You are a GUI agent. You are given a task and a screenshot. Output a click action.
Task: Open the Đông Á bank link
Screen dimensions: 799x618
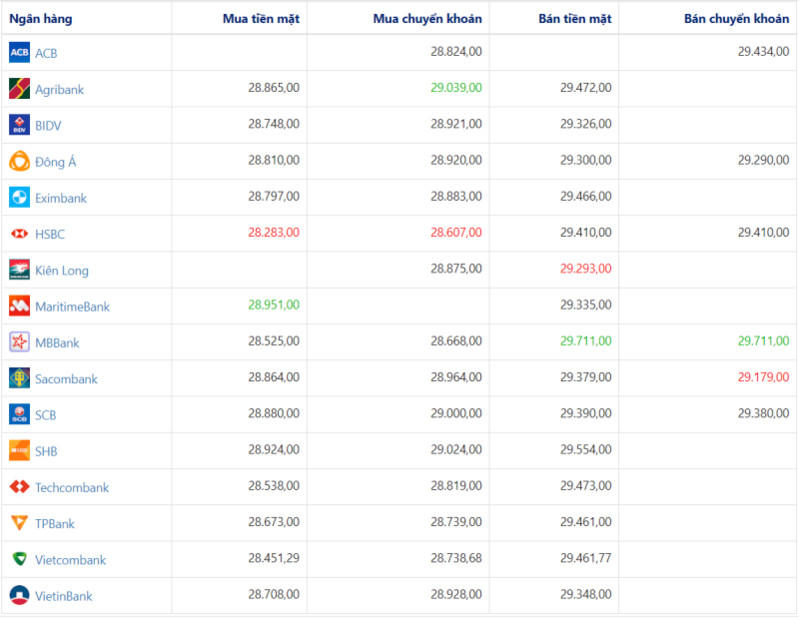[x=55, y=162]
